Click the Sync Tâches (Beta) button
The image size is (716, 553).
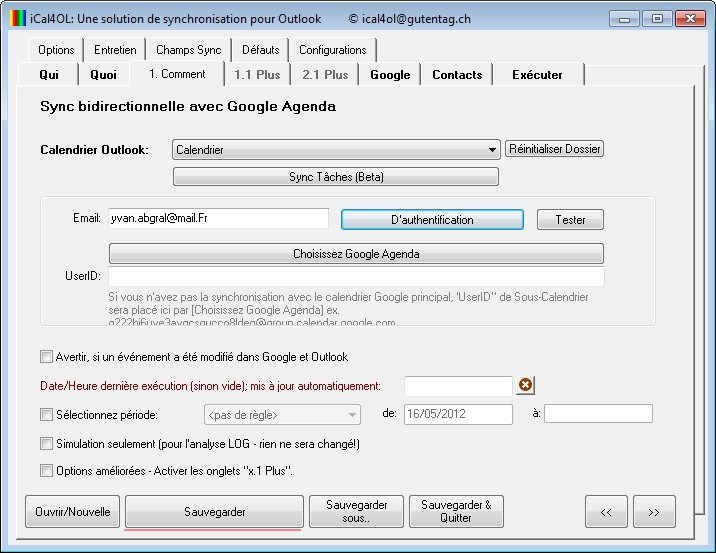coord(335,177)
